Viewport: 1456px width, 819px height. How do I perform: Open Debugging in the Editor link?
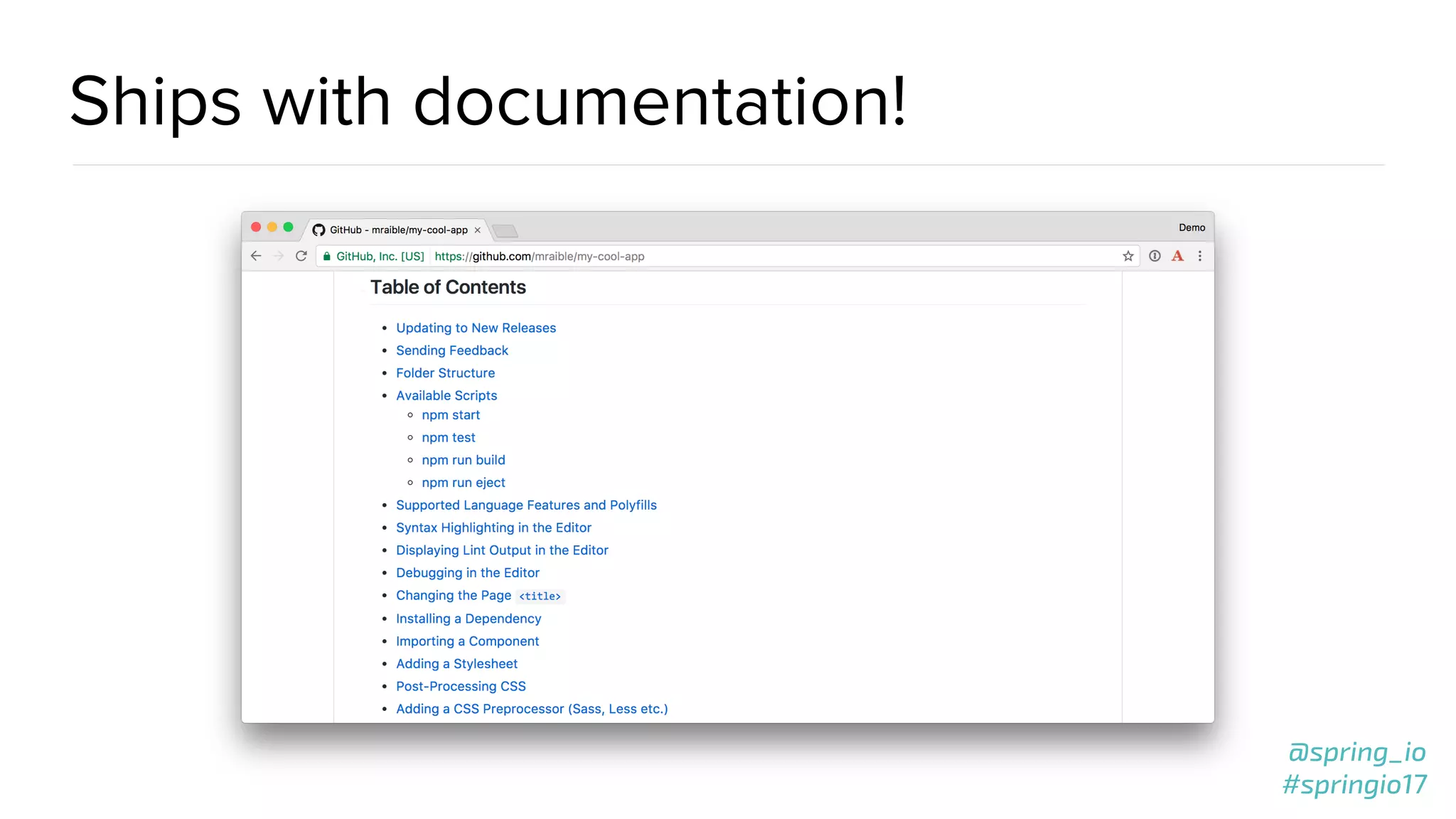pos(468,573)
